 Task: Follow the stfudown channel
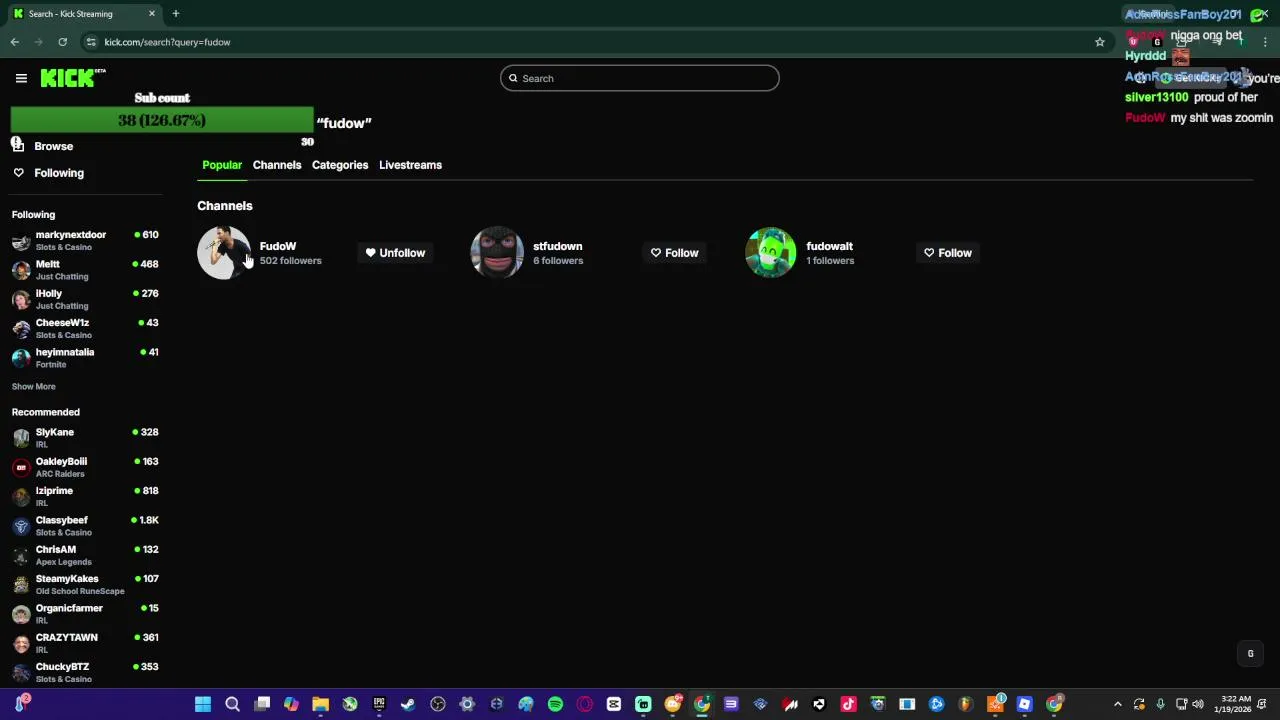675,253
